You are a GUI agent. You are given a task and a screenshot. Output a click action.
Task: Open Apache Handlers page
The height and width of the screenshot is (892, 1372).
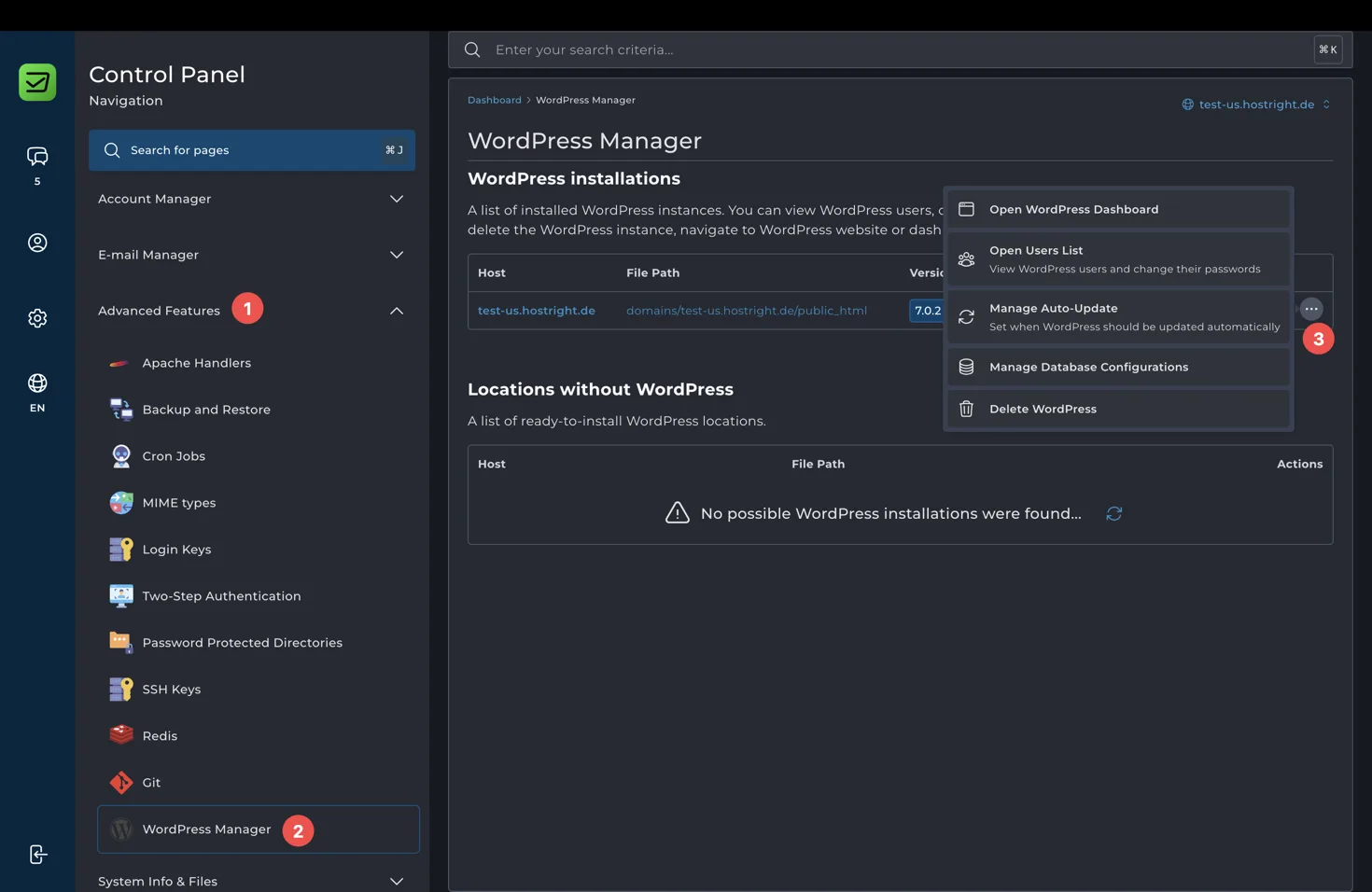[197, 363]
